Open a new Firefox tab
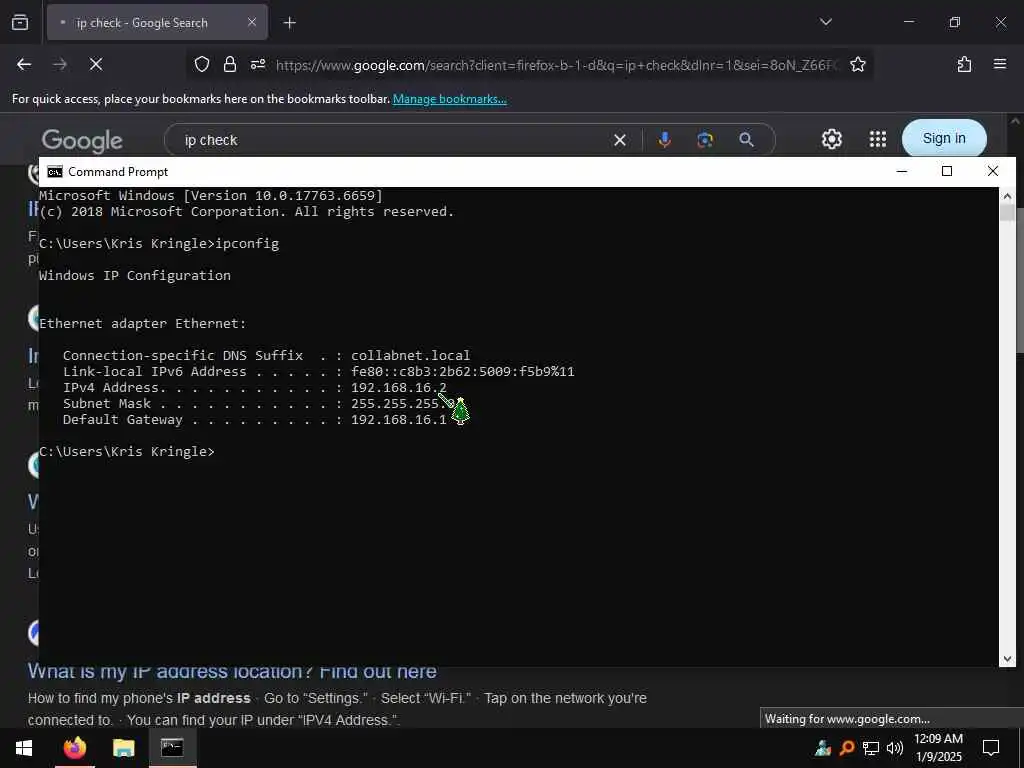This screenshot has height=768, width=1024. (x=290, y=23)
